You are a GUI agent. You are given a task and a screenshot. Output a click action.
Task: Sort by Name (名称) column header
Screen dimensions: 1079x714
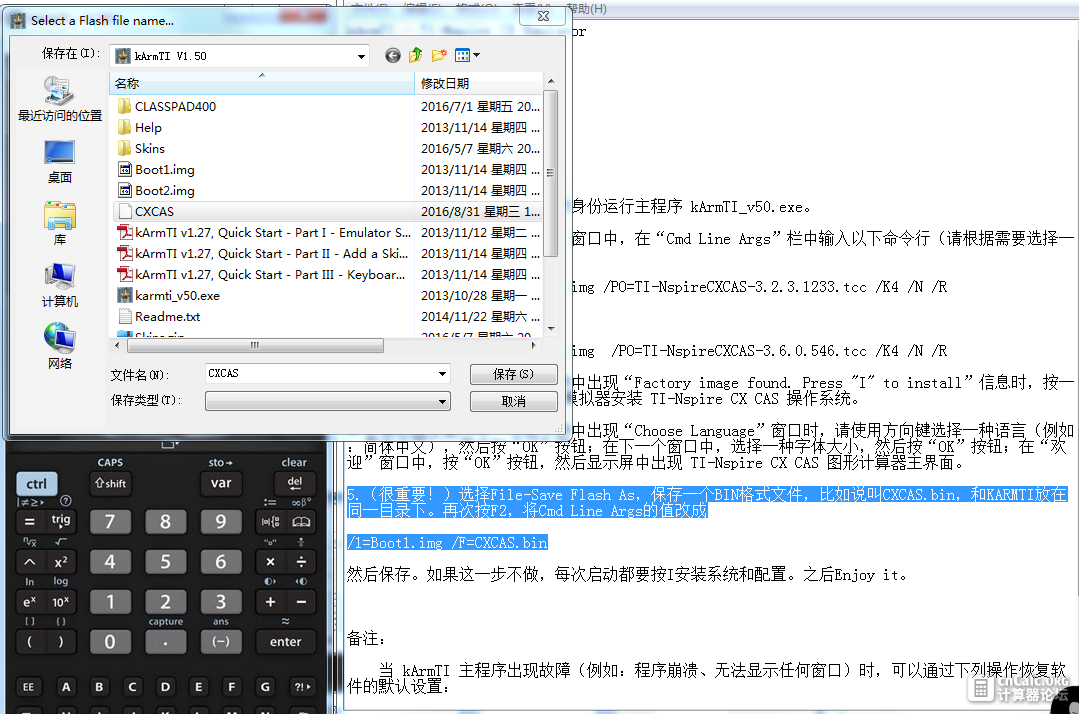pyautogui.click(x=261, y=83)
